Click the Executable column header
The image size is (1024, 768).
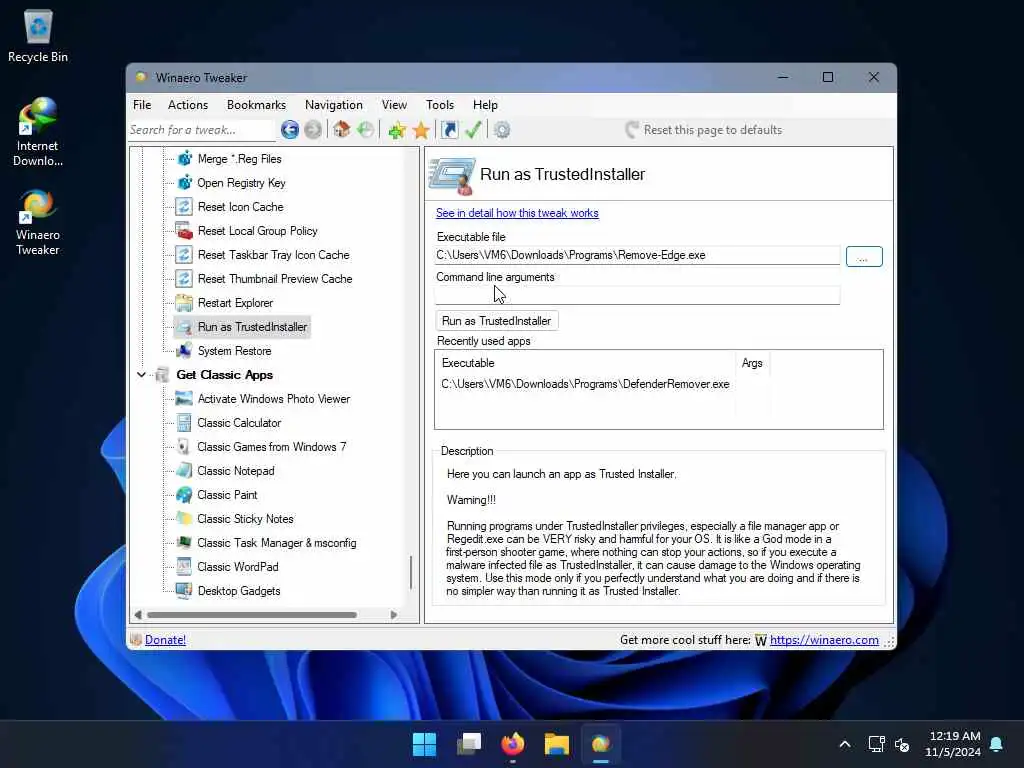point(585,363)
